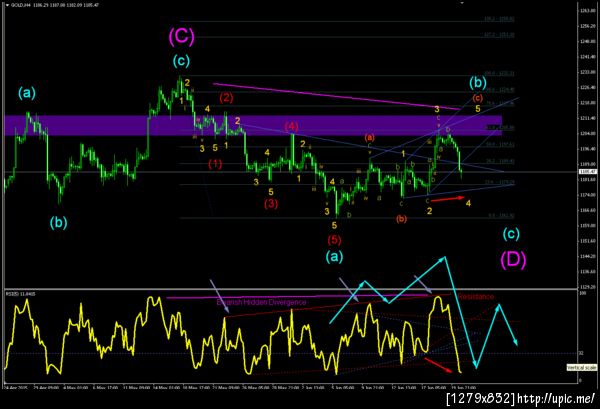Viewport: 600px width, 409px height.
Task: Open the GOLD,H4 chart title dropdown arrow
Action: [x=7, y=5]
